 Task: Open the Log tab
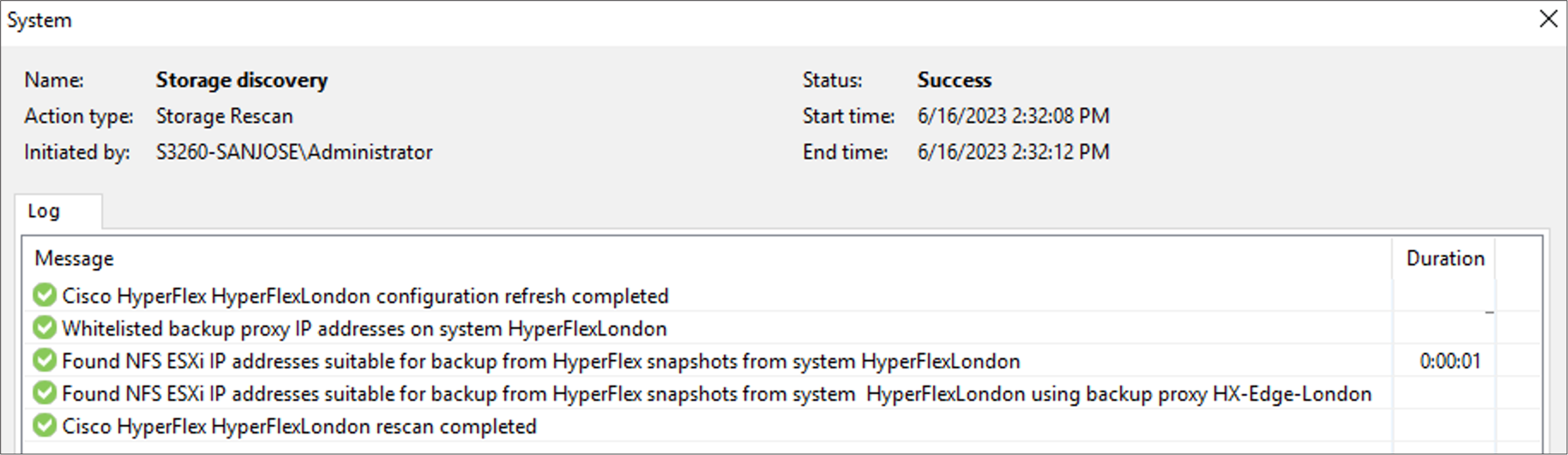[44, 211]
